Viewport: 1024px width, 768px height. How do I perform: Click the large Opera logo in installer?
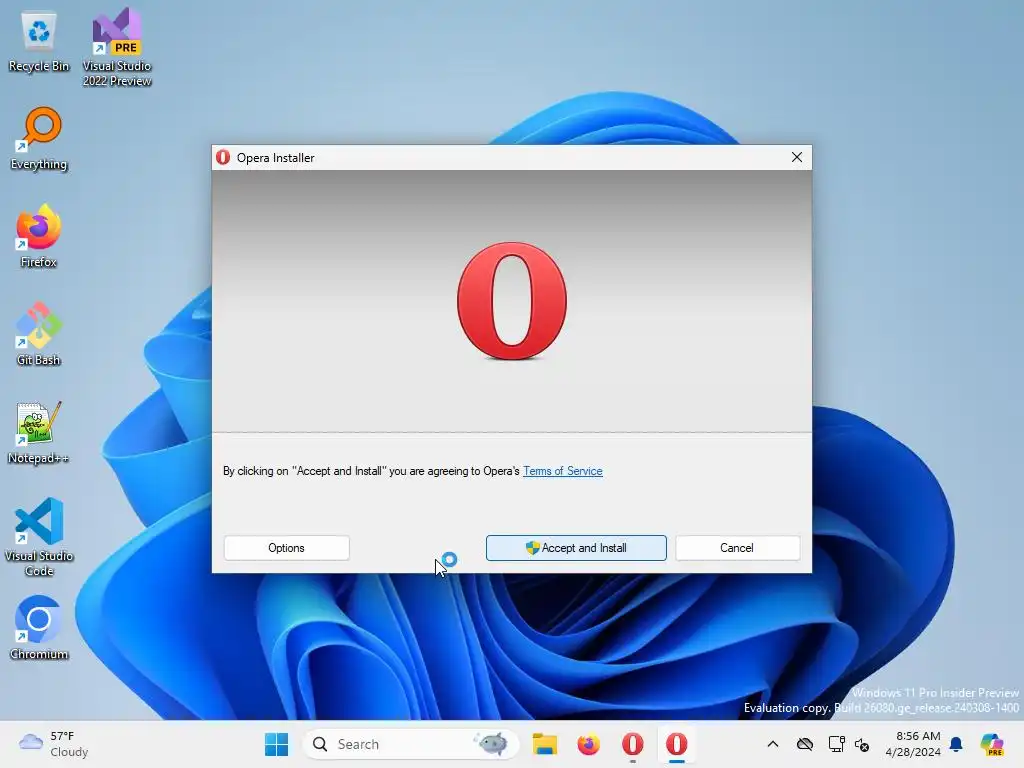click(x=512, y=301)
